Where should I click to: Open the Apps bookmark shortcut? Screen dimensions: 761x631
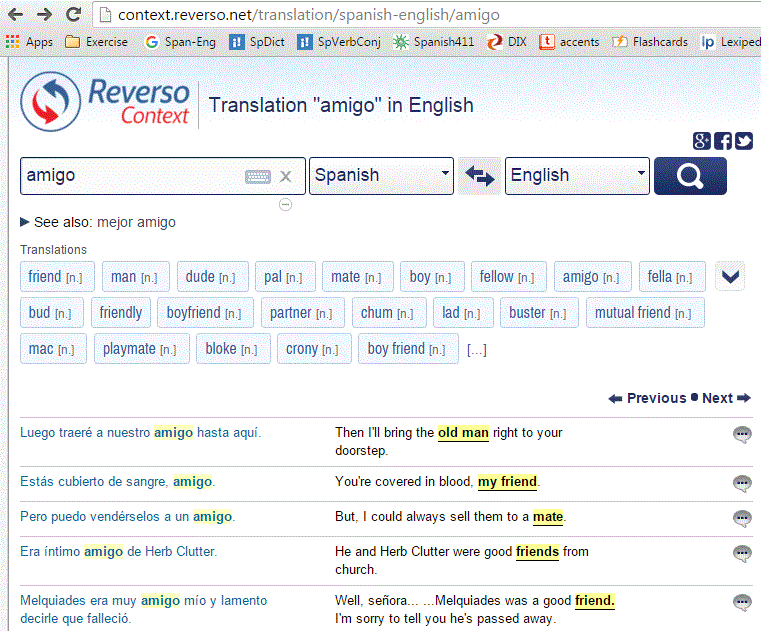click(29, 42)
